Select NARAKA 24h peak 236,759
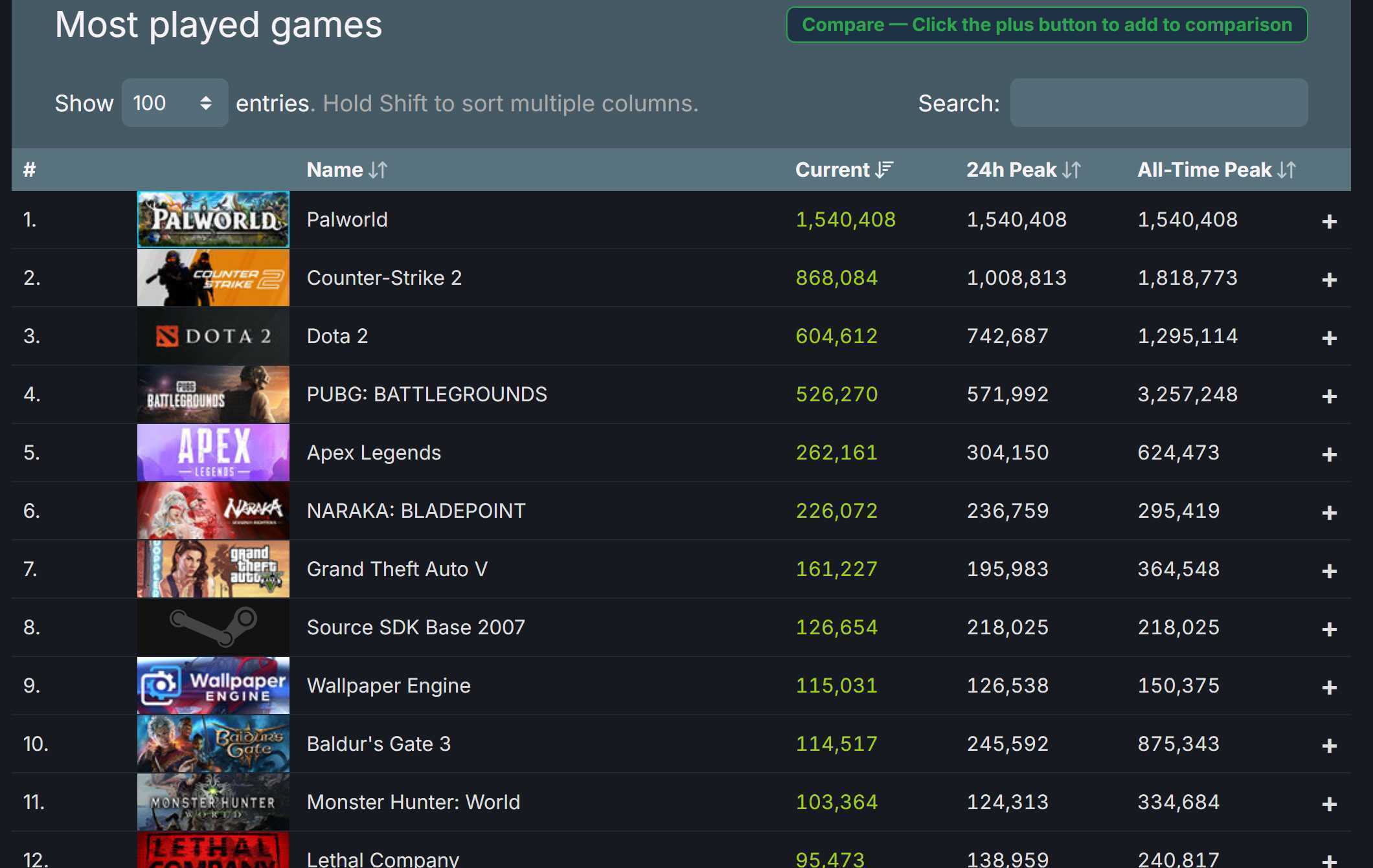This screenshot has width=1373, height=868. (1008, 511)
